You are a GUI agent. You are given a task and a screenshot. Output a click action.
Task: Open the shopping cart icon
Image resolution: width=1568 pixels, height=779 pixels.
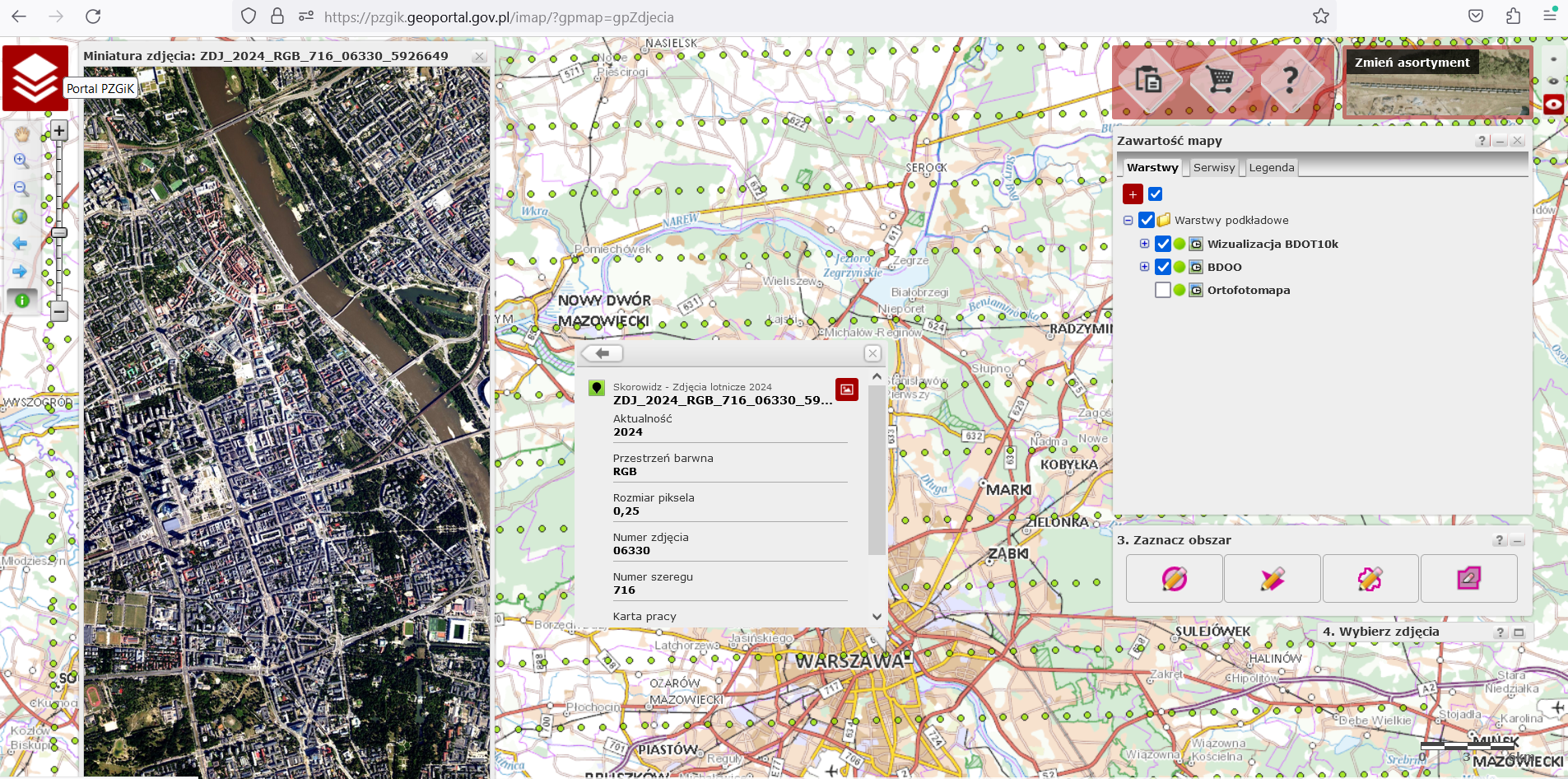pos(1220,80)
